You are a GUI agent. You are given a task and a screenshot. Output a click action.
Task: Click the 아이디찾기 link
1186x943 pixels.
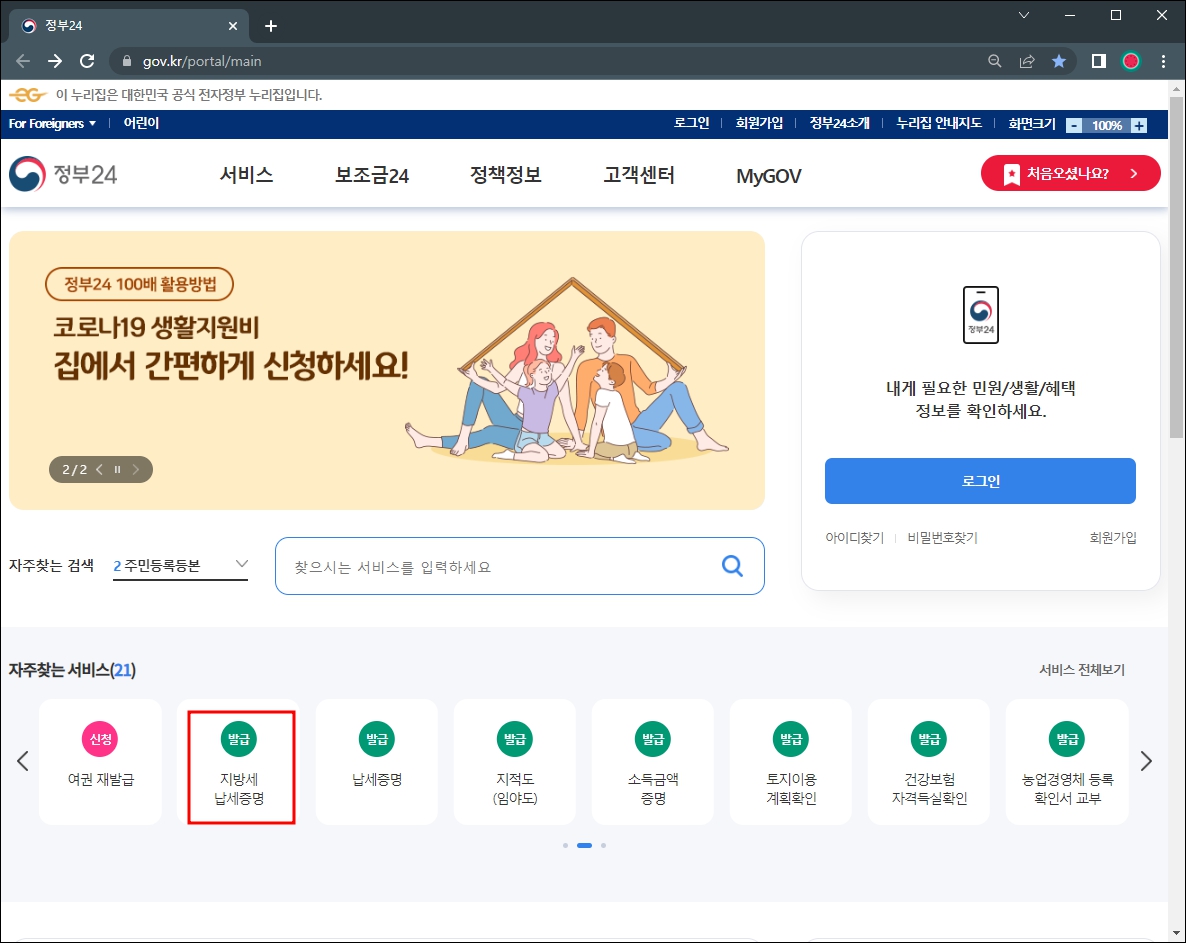tap(855, 537)
